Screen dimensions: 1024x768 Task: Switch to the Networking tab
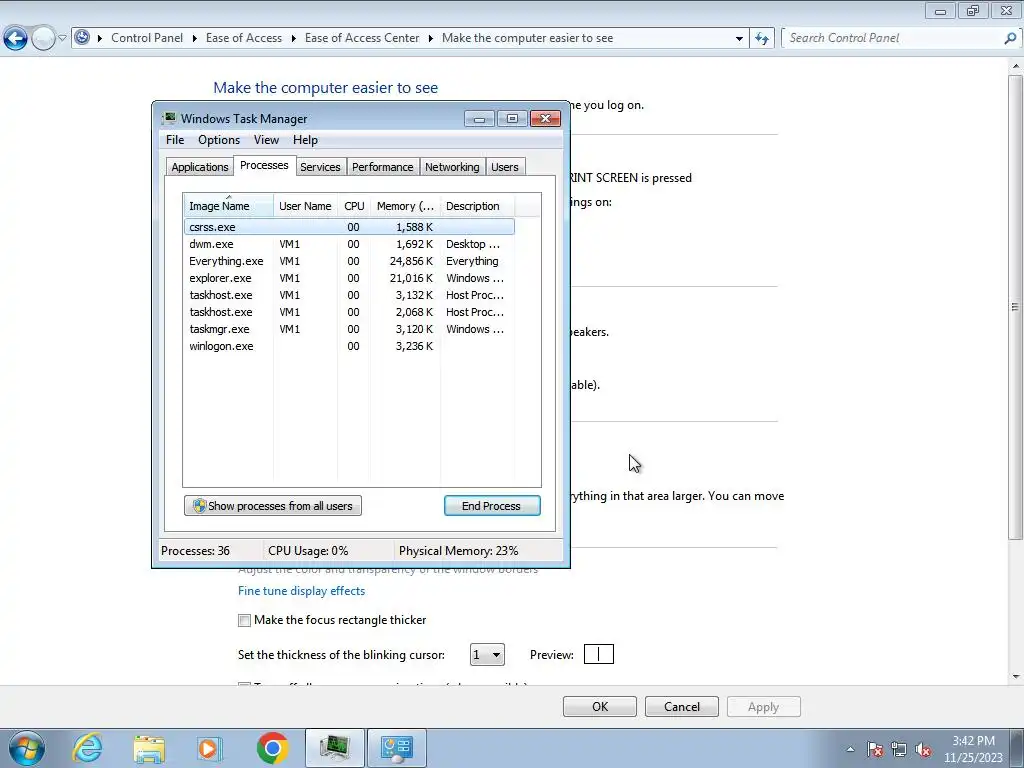452,167
